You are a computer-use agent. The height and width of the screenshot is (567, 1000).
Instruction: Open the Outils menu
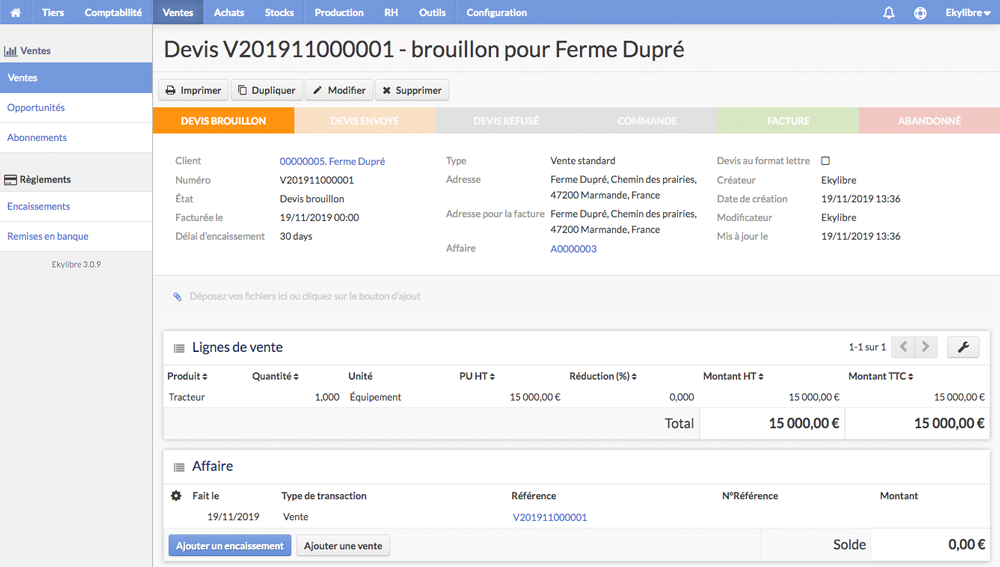pos(432,12)
